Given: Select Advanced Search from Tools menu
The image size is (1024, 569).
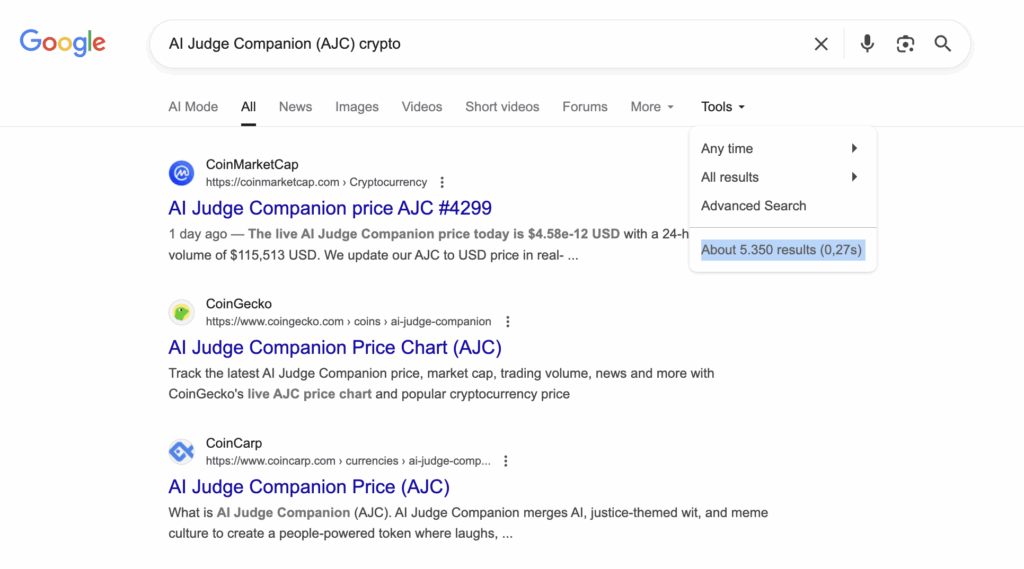Looking at the screenshot, I should coord(753,206).
